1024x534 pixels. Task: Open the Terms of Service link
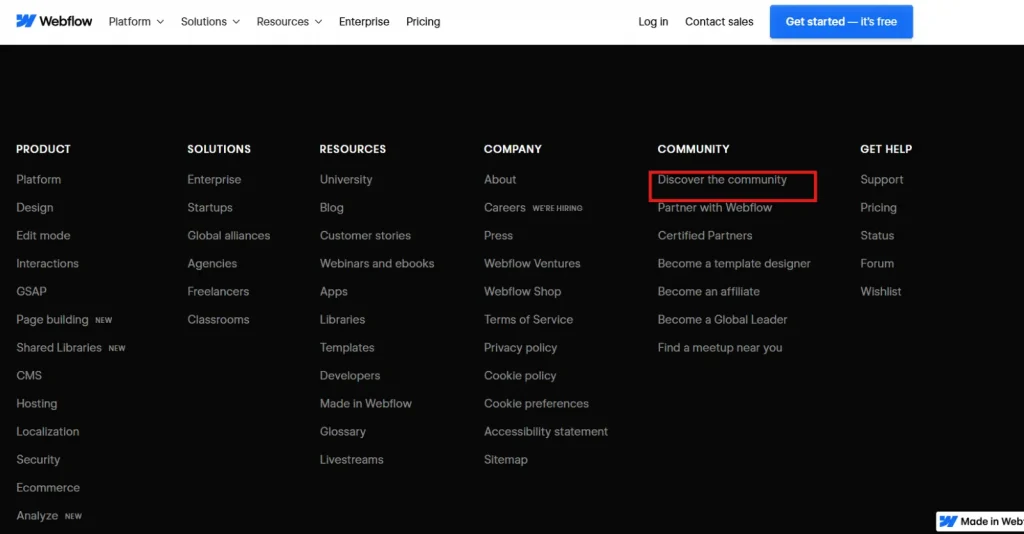(x=528, y=320)
